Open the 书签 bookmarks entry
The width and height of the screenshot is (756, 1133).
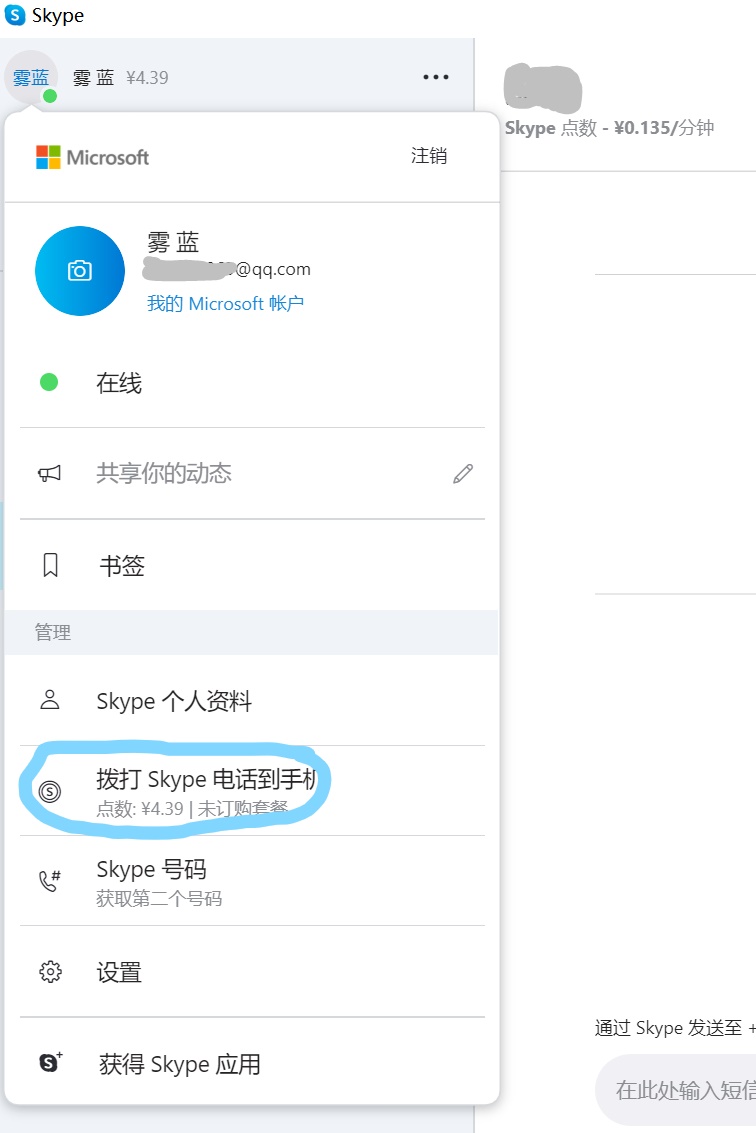122,567
